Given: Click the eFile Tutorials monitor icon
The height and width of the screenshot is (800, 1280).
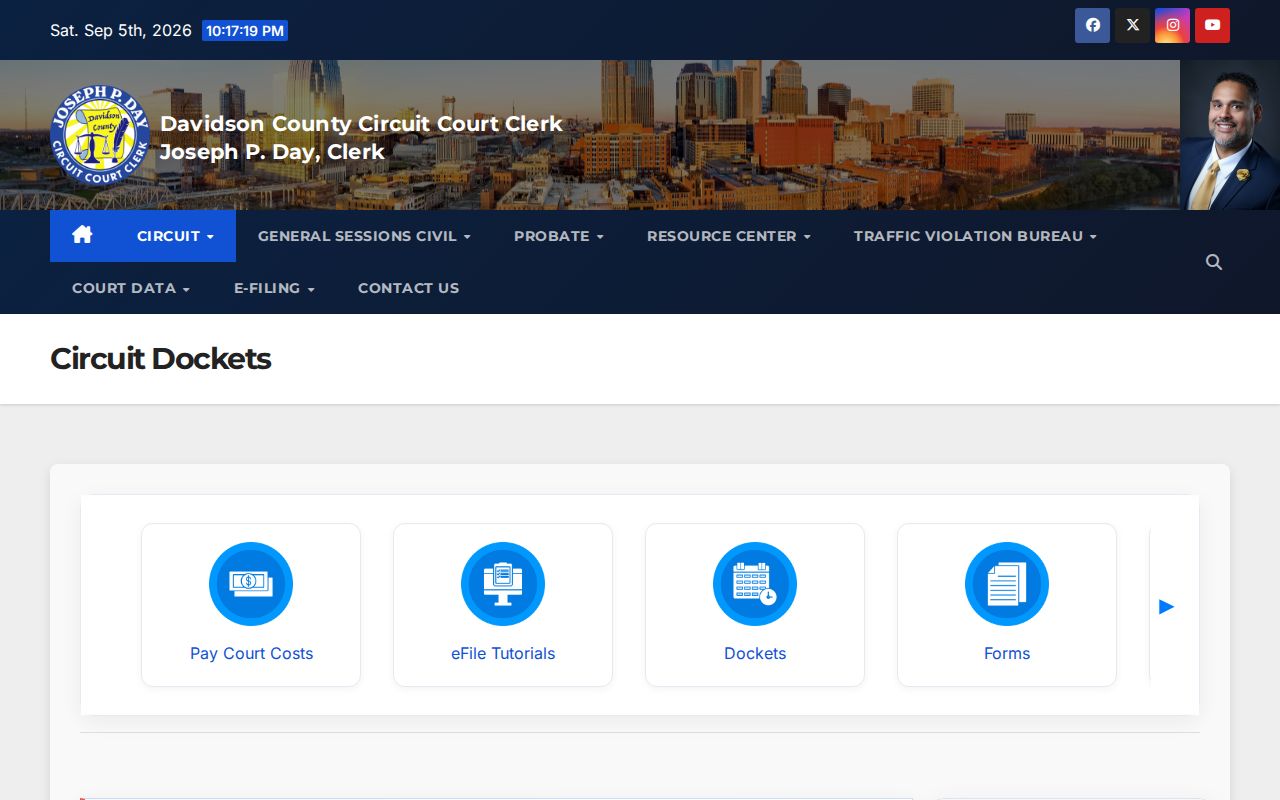Looking at the screenshot, I should pyautogui.click(x=503, y=584).
